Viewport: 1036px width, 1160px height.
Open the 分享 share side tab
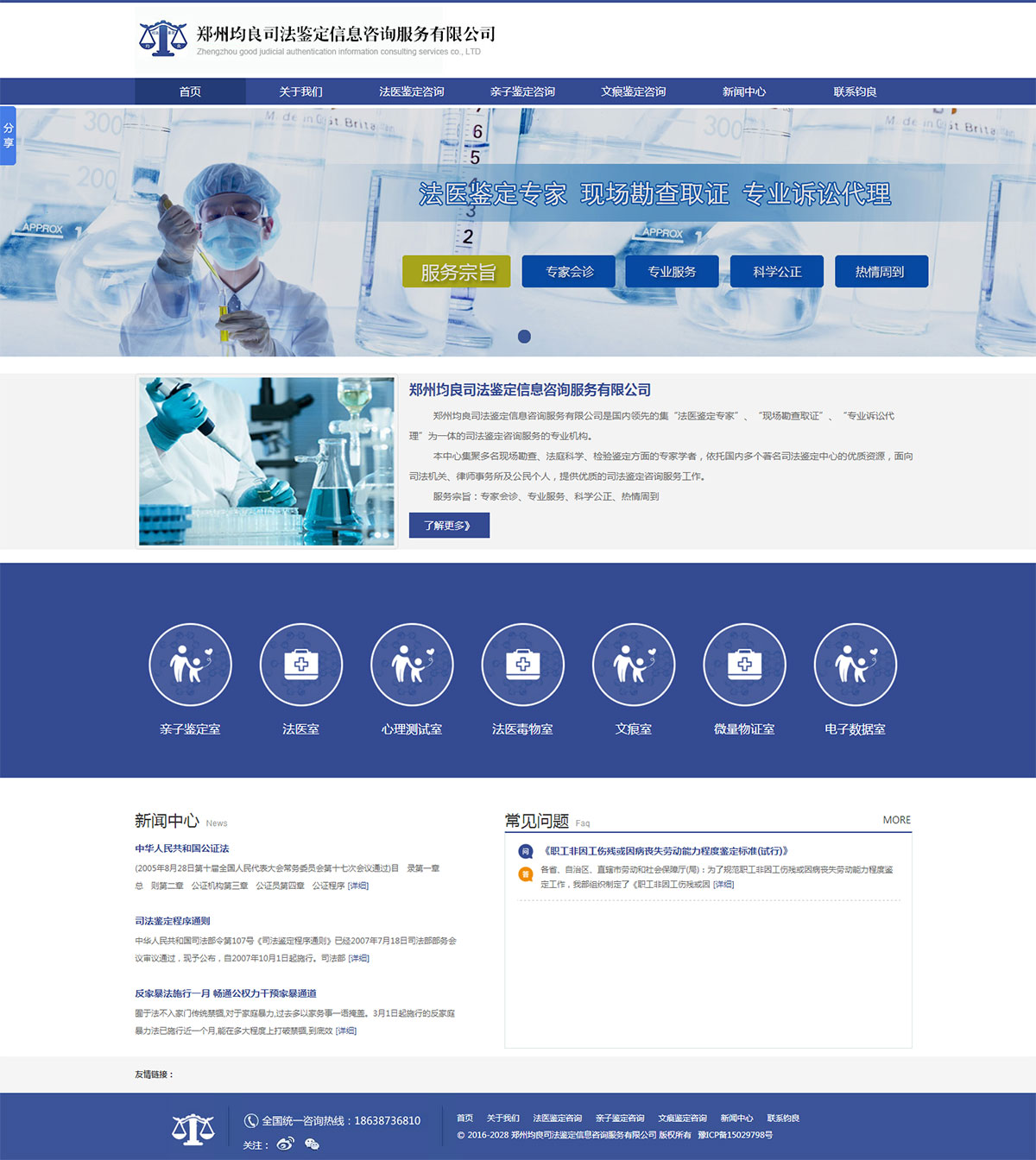(x=8, y=136)
